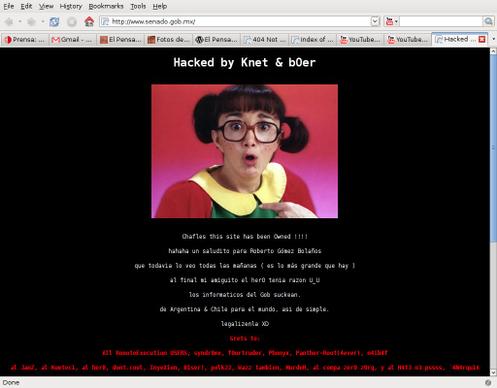Click the Hacked by Knet & b0er heading
Image resolution: width=497 pixels, height=388 pixels.
(x=244, y=62)
